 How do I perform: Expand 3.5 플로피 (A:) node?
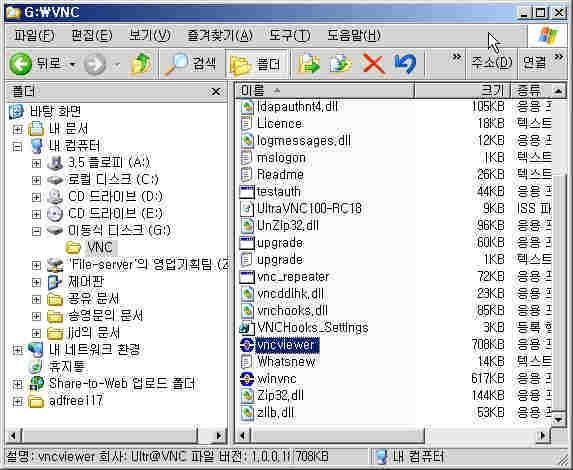pyautogui.click(x=36, y=163)
